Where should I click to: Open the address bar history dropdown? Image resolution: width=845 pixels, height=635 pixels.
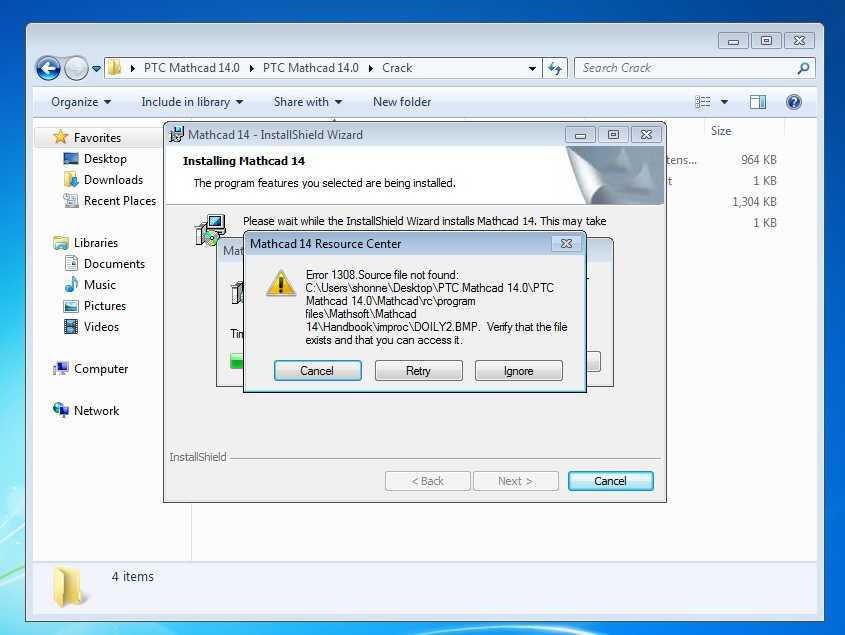pyautogui.click(x=532, y=68)
